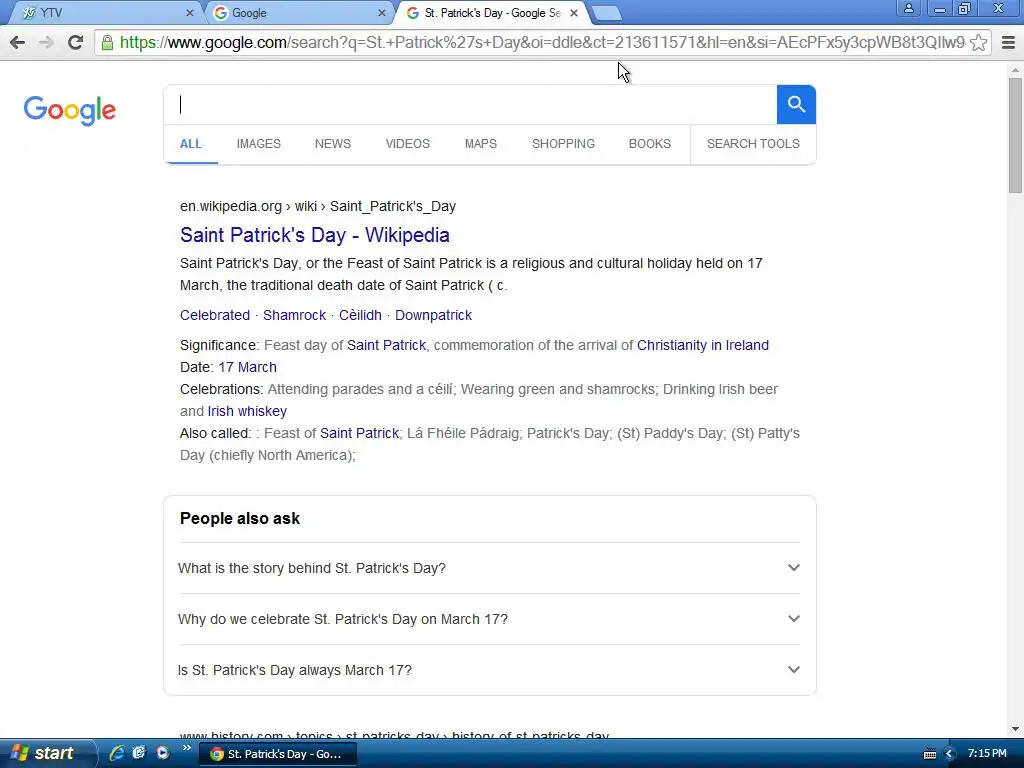Open the Chrome hamburger menu
The width and height of the screenshot is (1024, 768).
click(x=1008, y=42)
